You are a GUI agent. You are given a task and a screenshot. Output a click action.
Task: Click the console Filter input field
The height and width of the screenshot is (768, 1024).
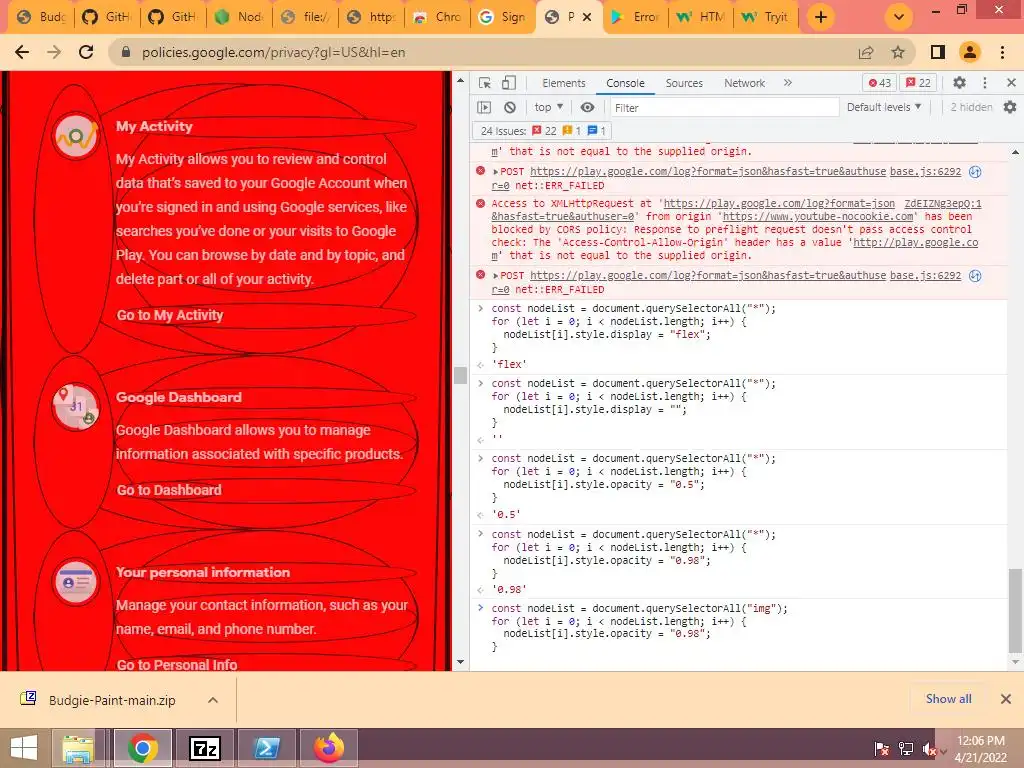[x=724, y=108]
